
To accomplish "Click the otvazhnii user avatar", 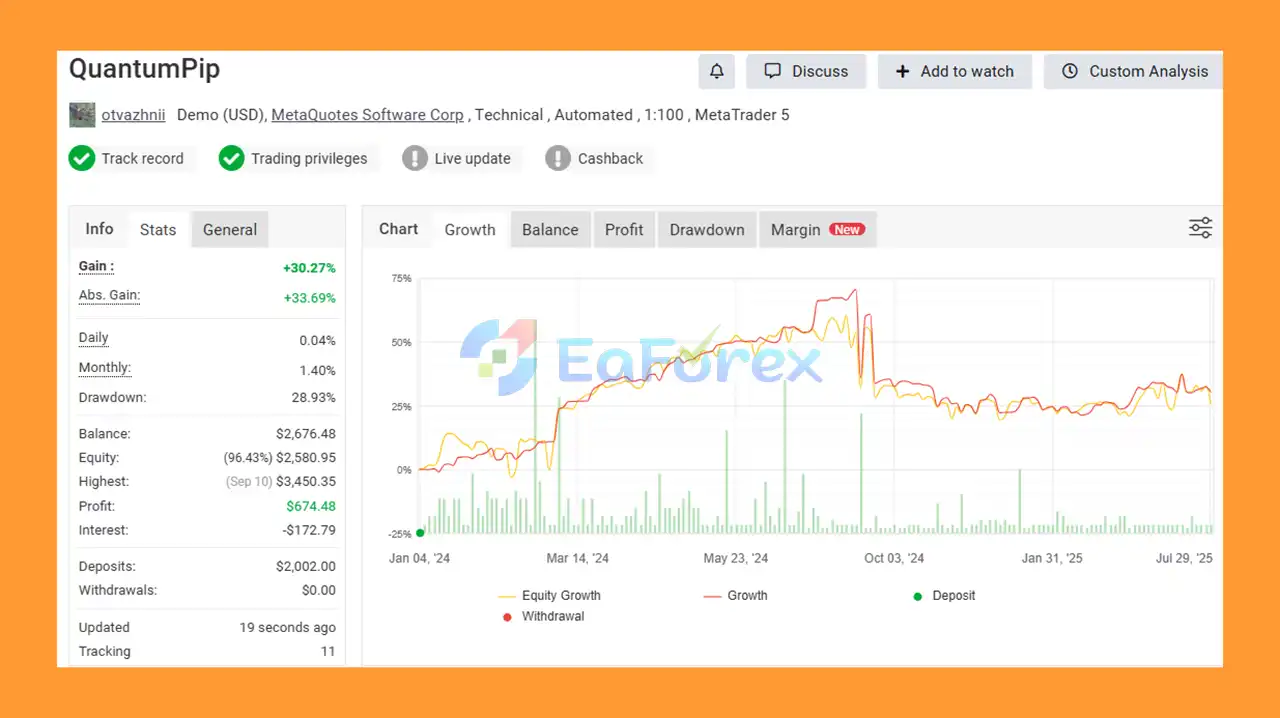I will coord(82,115).
